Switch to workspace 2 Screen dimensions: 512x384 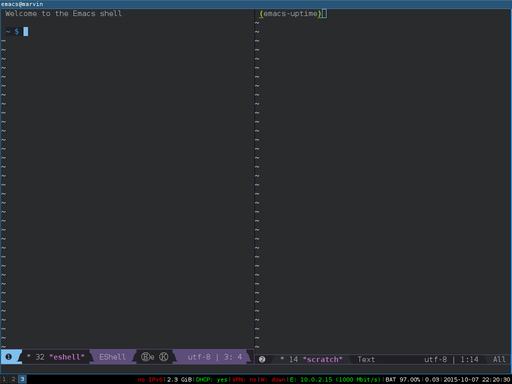(13, 379)
